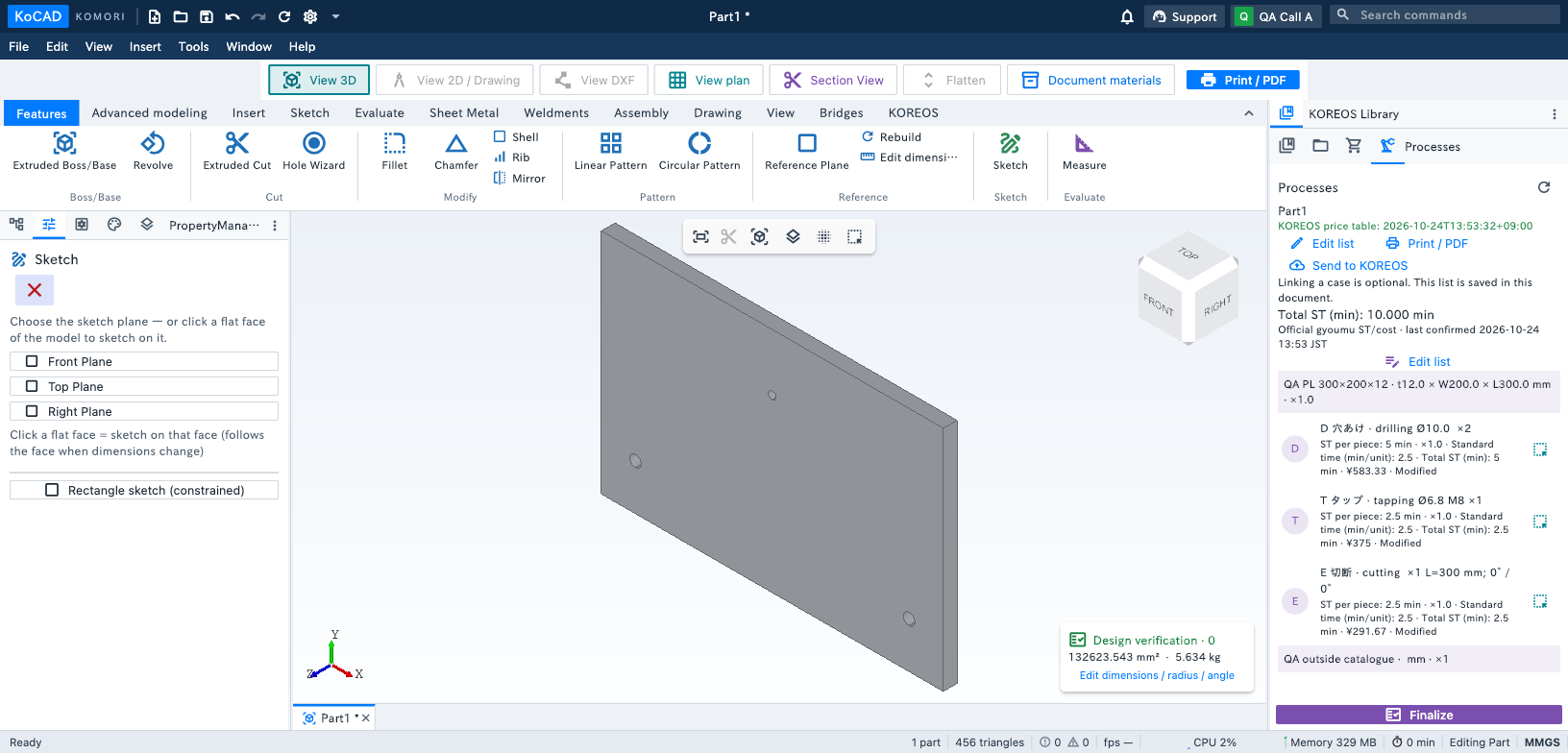Switch to the Sheet Metal tab
The image size is (1568, 753).
[x=464, y=112]
